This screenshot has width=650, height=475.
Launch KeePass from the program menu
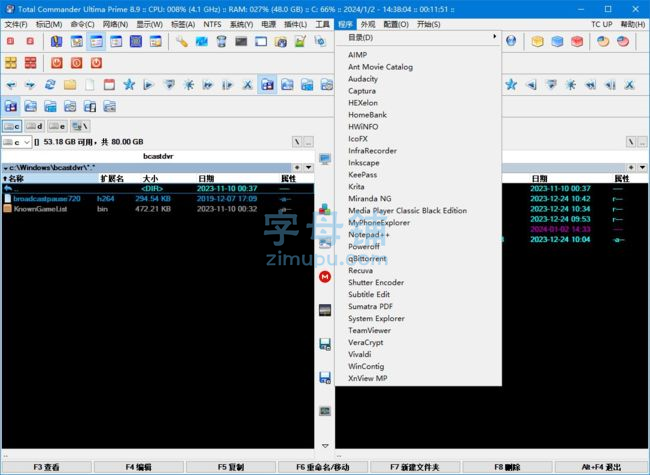click(418, 174)
